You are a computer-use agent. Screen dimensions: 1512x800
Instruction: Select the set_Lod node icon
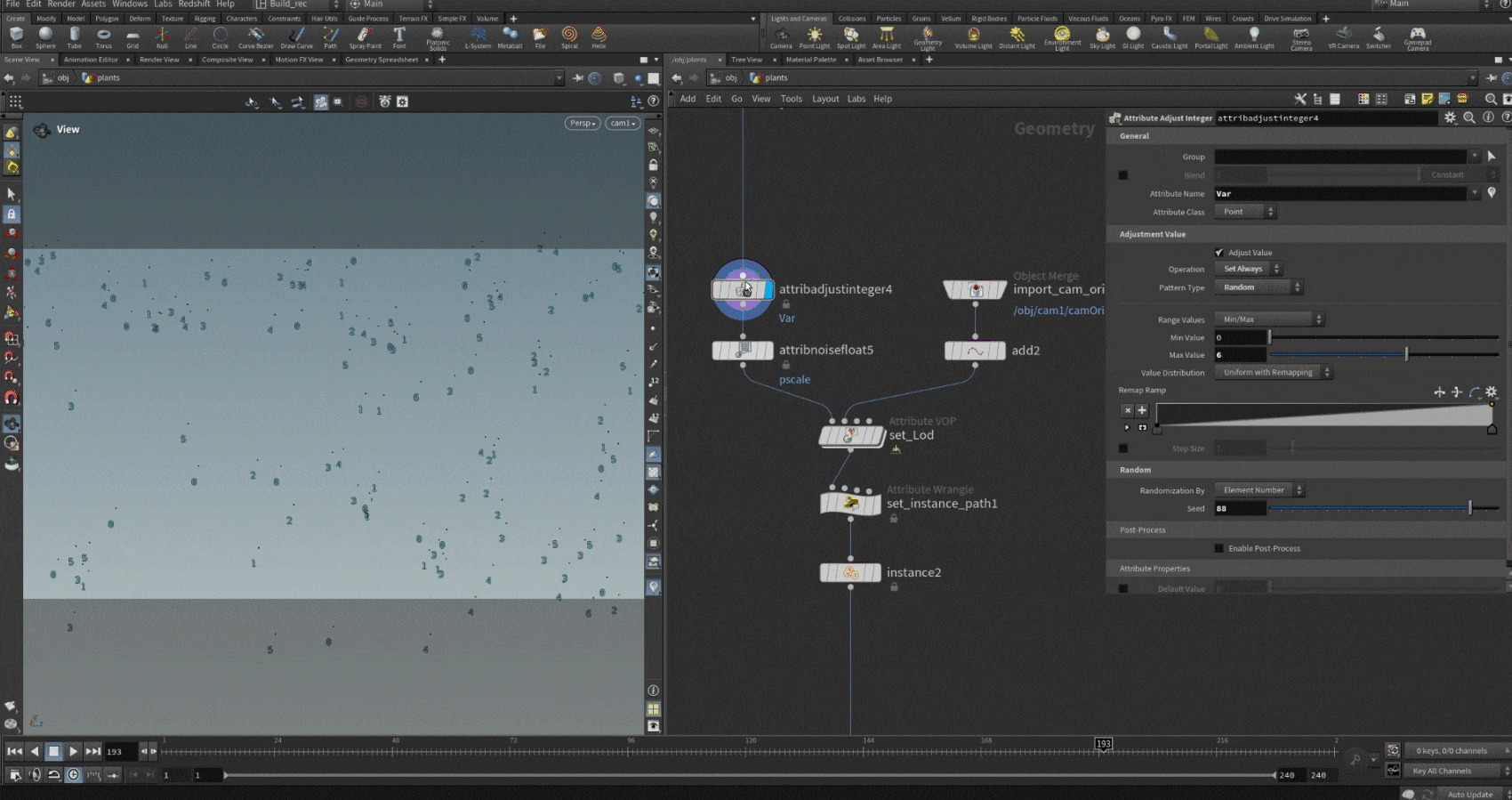tap(850, 436)
